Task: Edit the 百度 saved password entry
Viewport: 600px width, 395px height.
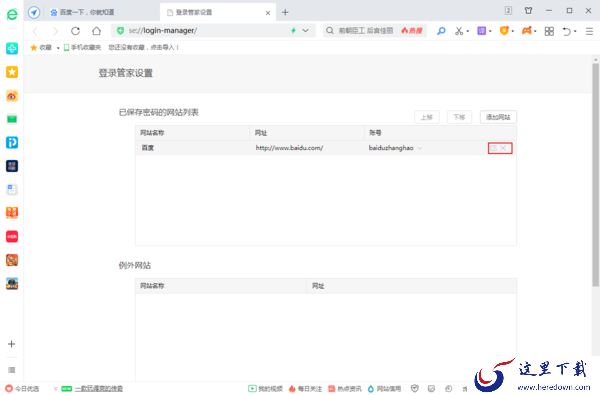Action: (494, 148)
